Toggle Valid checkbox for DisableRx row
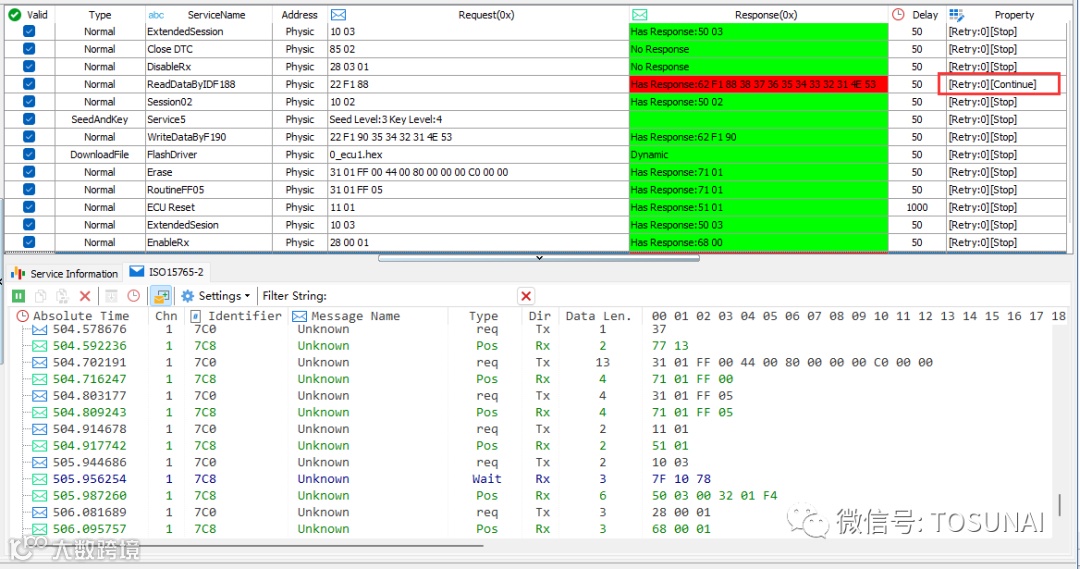 click(29, 67)
